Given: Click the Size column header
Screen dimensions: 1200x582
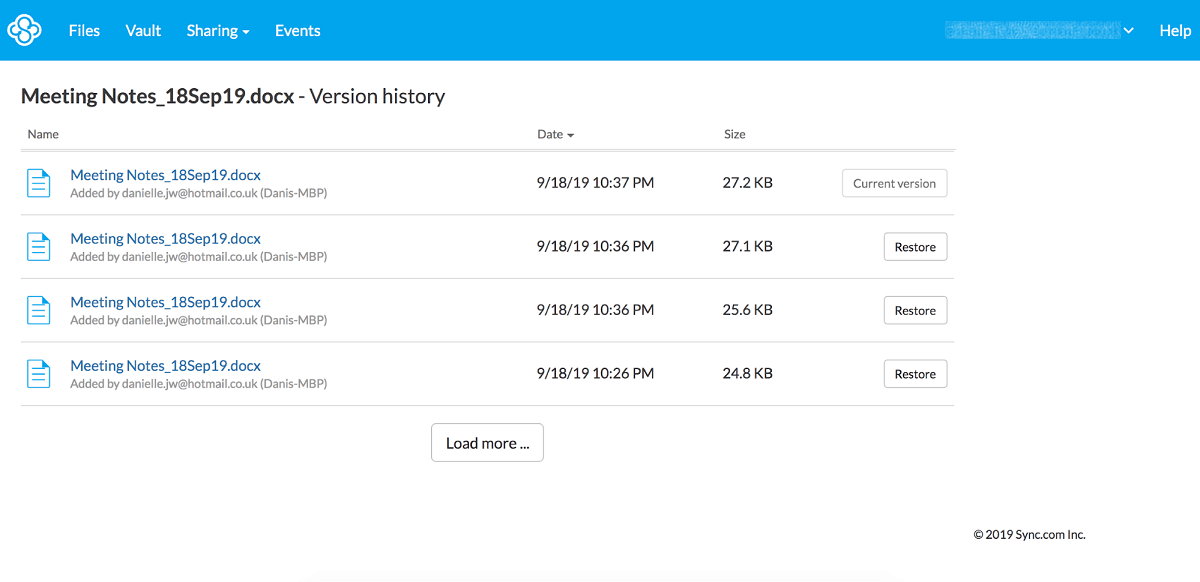Looking at the screenshot, I should click(735, 134).
